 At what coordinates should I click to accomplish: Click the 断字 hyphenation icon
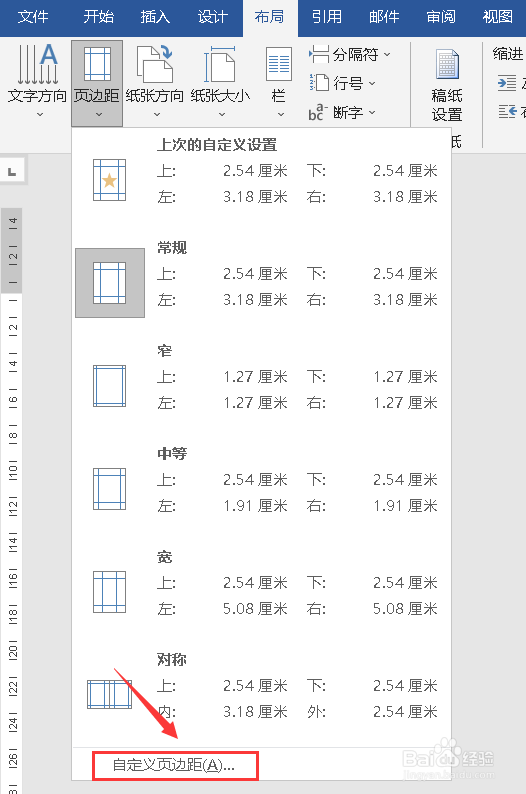point(318,112)
